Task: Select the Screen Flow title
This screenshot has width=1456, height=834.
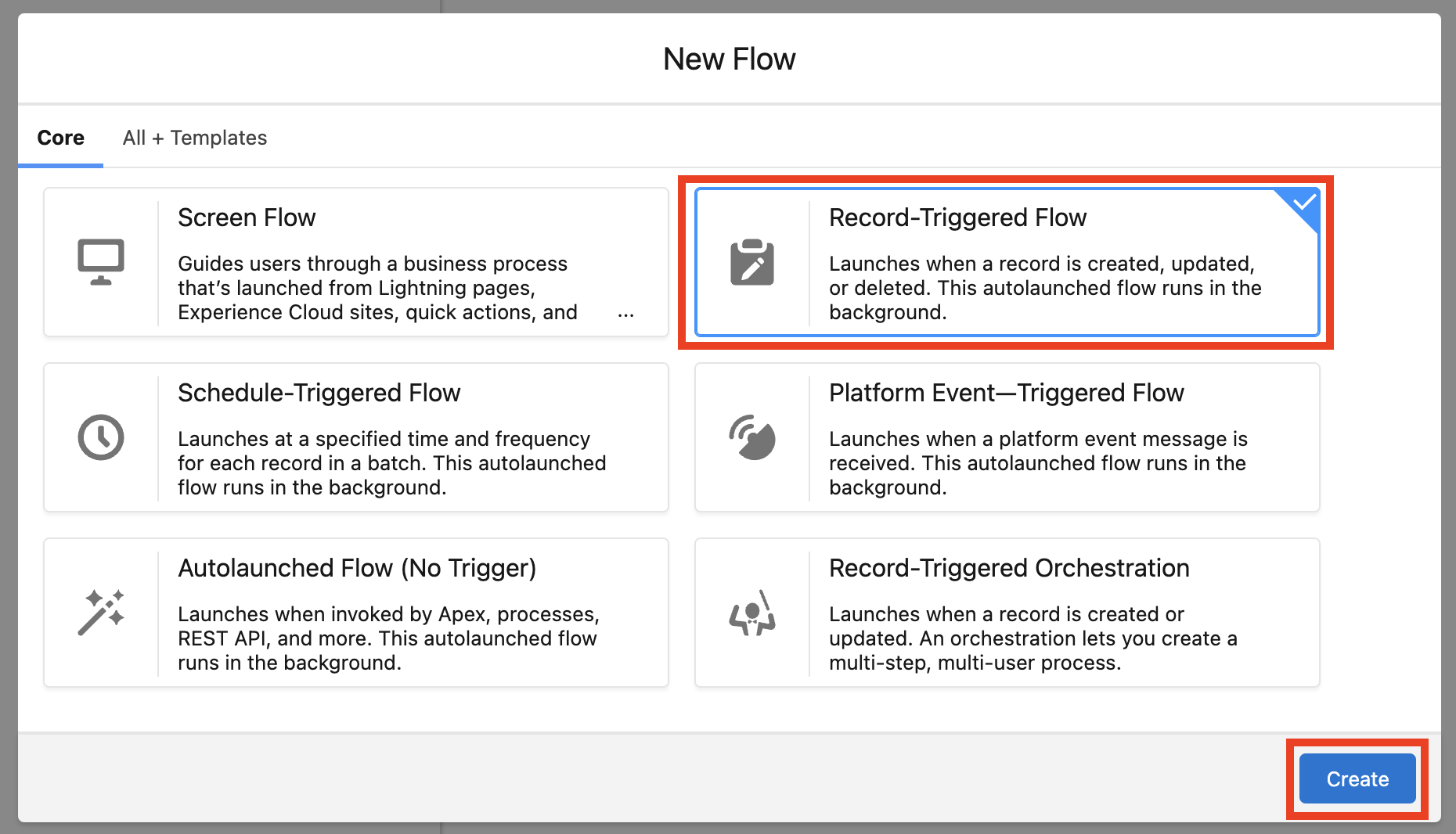Action: click(247, 217)
